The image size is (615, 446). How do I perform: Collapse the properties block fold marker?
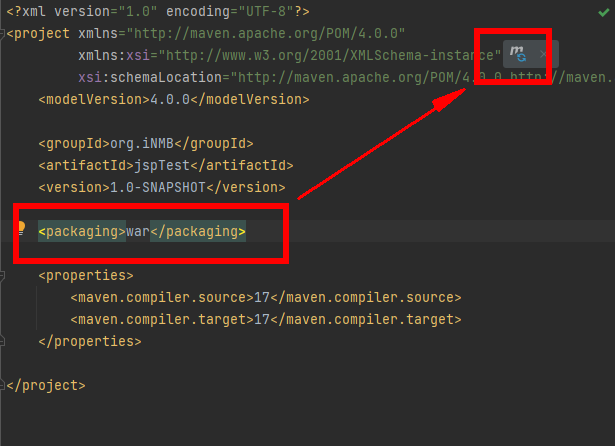(4, 275)
